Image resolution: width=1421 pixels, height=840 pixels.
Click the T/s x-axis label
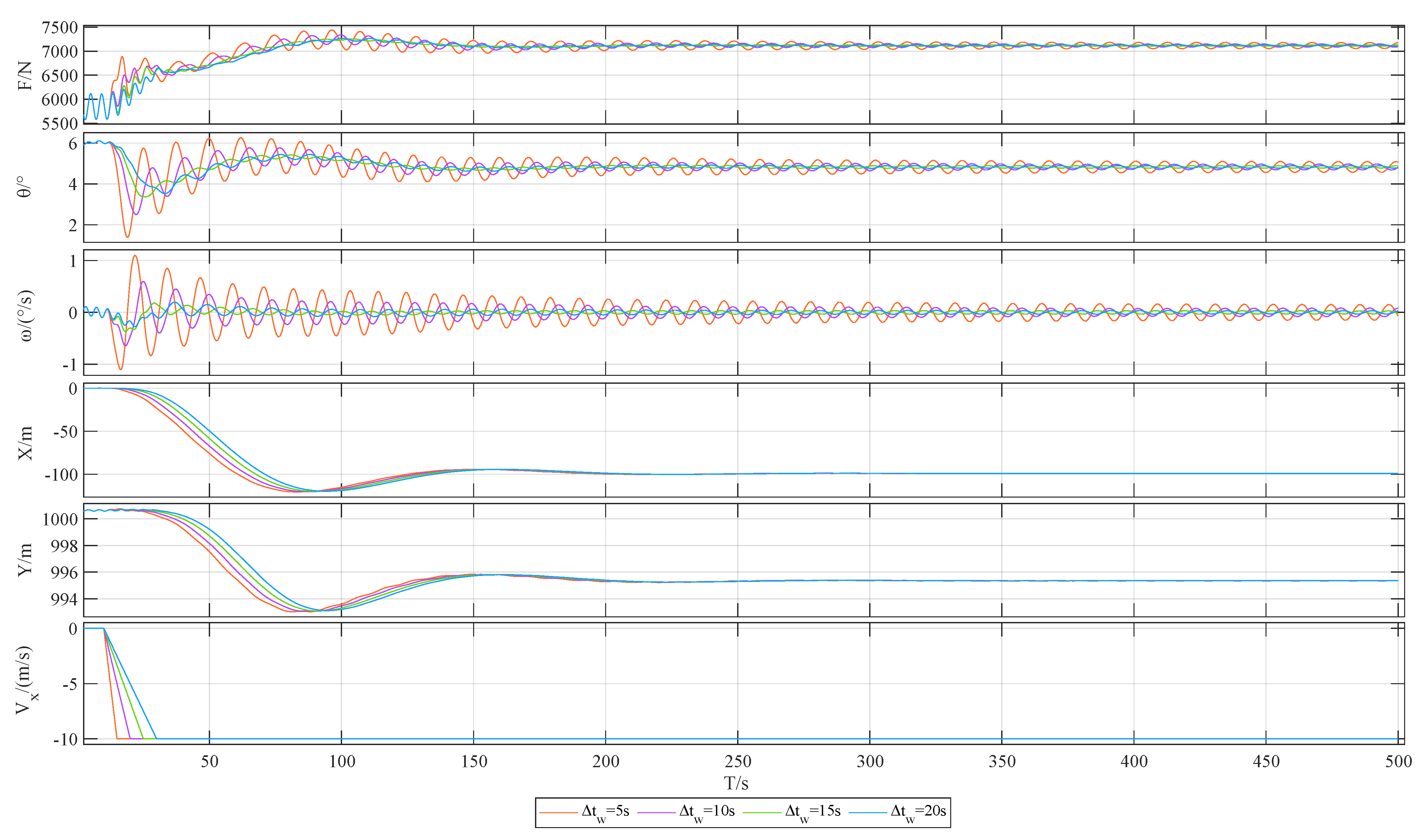point(736,783)
